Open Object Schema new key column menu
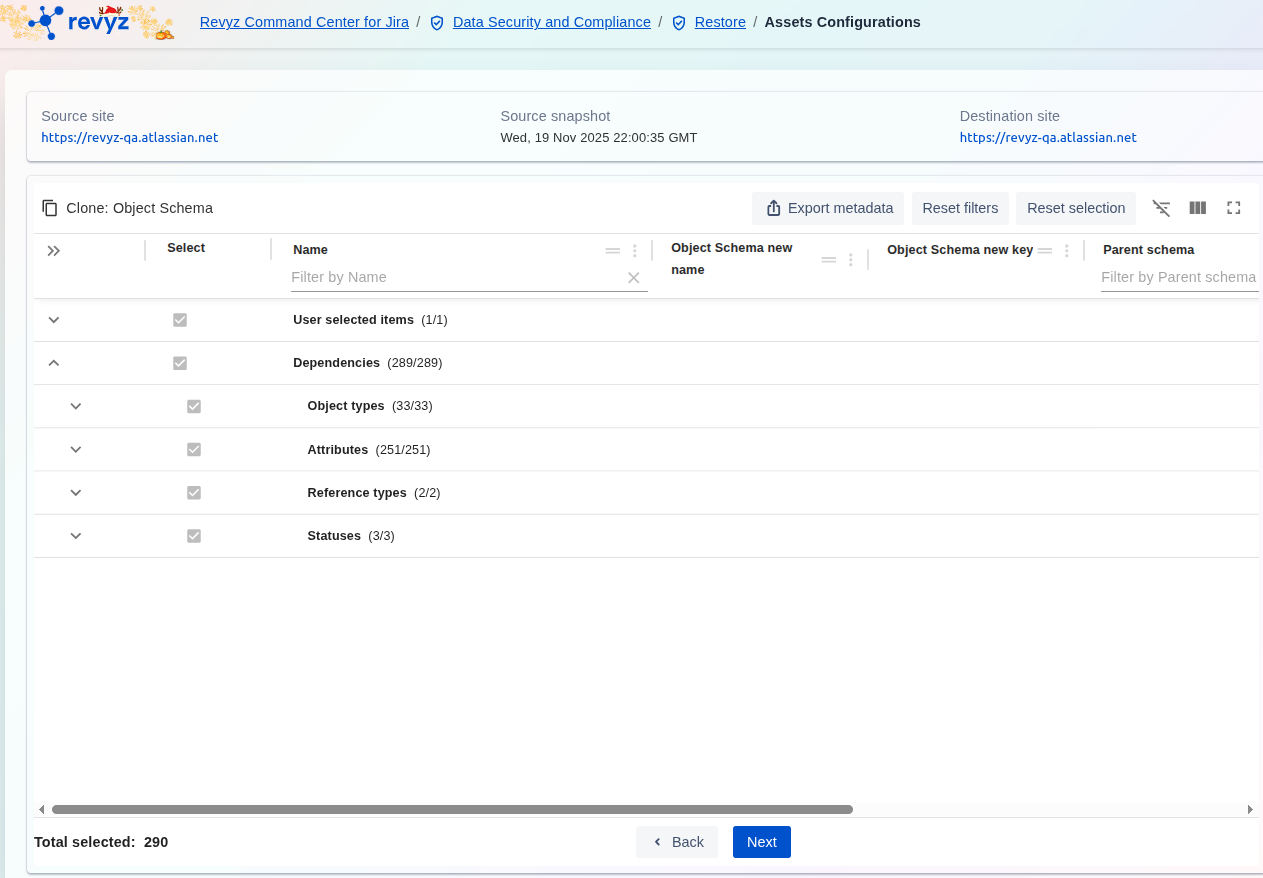 [1067, 251]
